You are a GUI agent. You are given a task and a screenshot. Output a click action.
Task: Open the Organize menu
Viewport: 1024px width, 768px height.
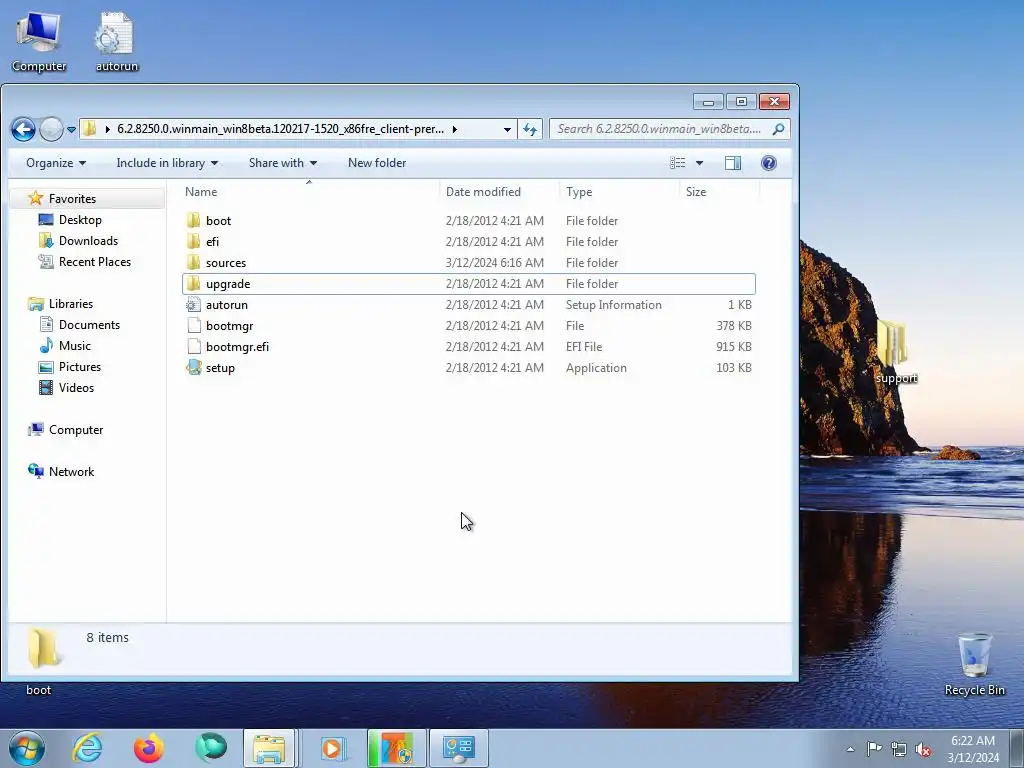56,163
